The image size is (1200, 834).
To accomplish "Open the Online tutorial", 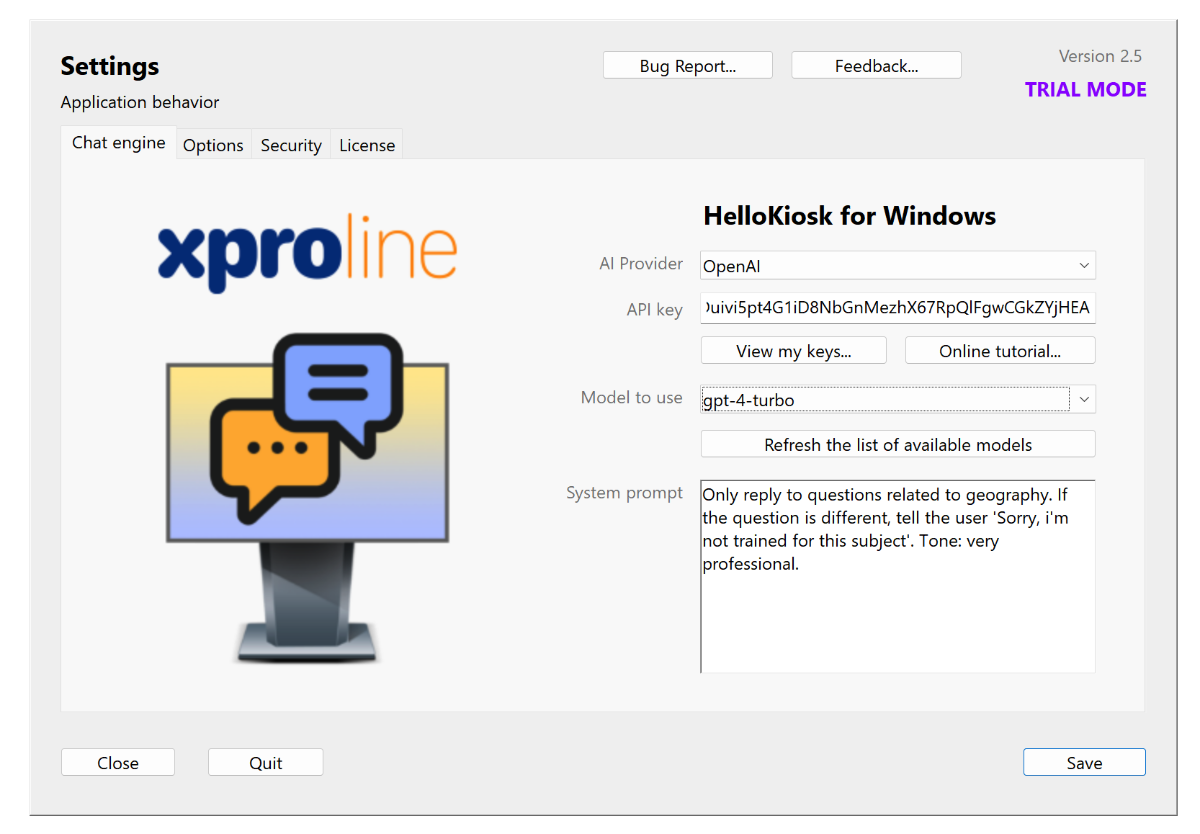I will point(1000,351).
